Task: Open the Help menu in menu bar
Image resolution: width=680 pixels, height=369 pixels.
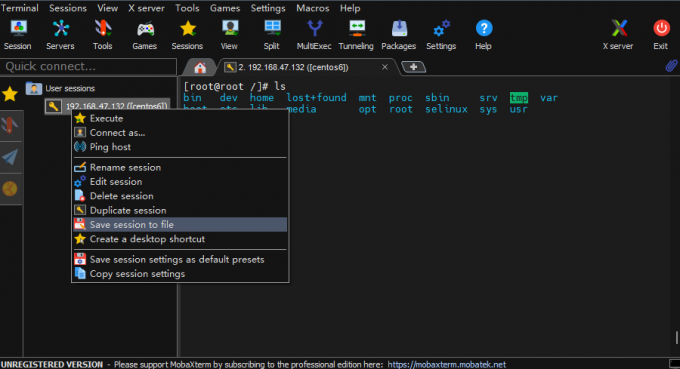Action: [350, 8]
